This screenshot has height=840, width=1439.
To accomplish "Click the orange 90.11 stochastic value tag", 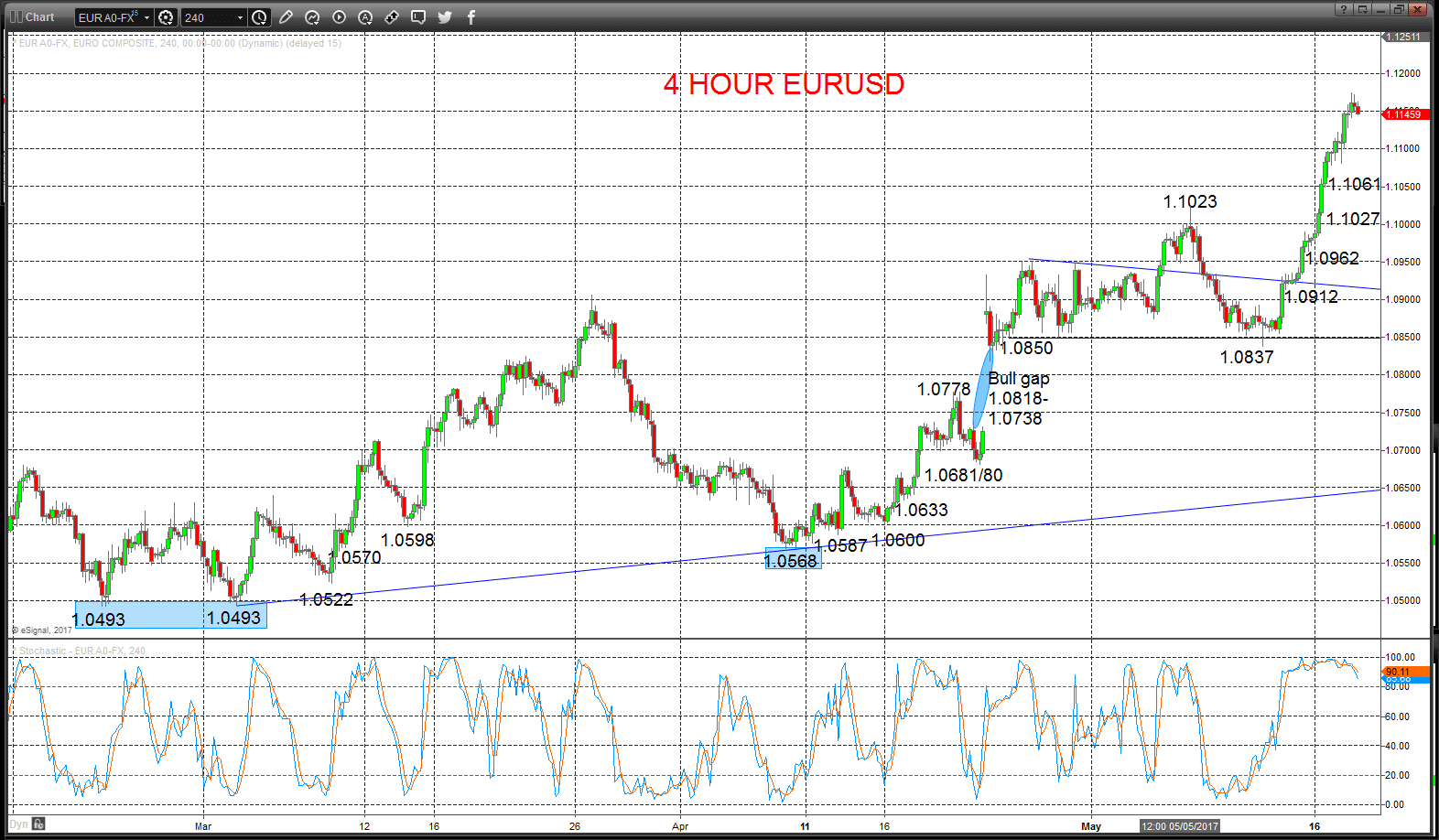I will [x=1404, y=672].
